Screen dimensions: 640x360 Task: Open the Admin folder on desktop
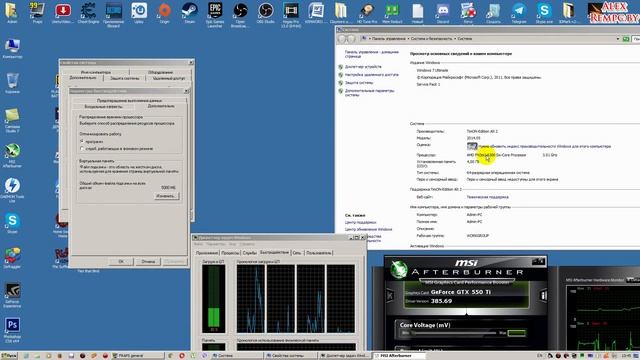(x=12, y=12)
